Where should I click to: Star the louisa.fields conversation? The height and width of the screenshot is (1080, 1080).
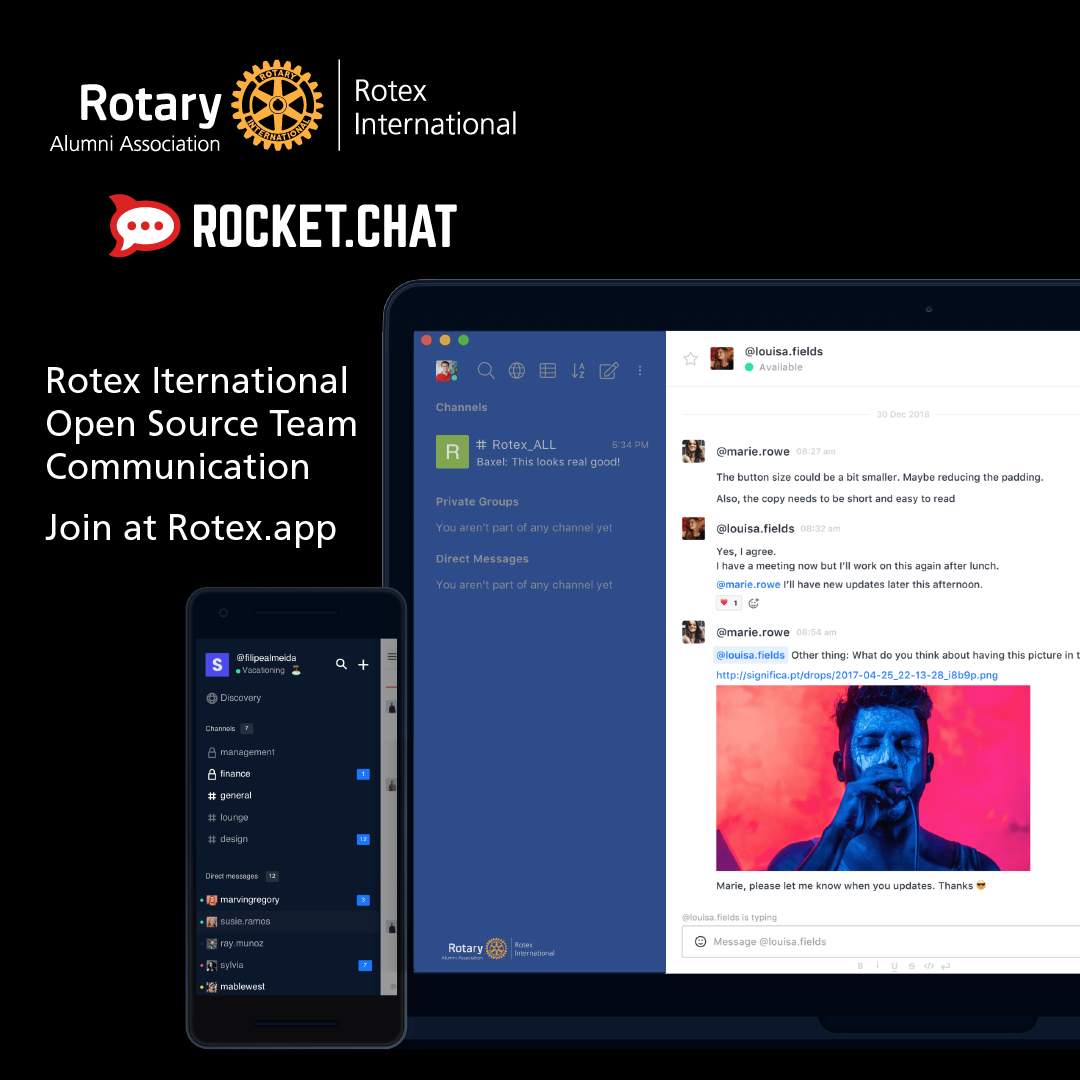[690, 358]
